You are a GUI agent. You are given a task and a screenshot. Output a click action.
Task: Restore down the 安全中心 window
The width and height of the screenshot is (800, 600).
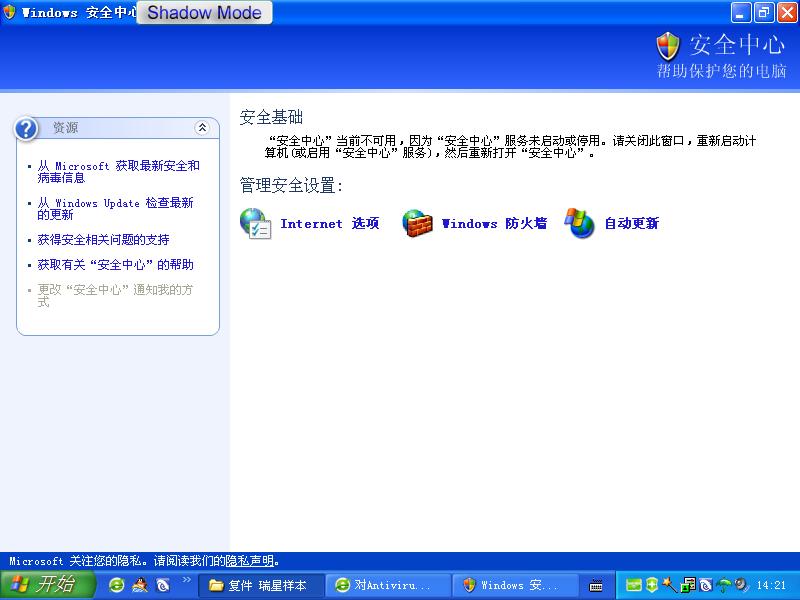pos(764,13)
